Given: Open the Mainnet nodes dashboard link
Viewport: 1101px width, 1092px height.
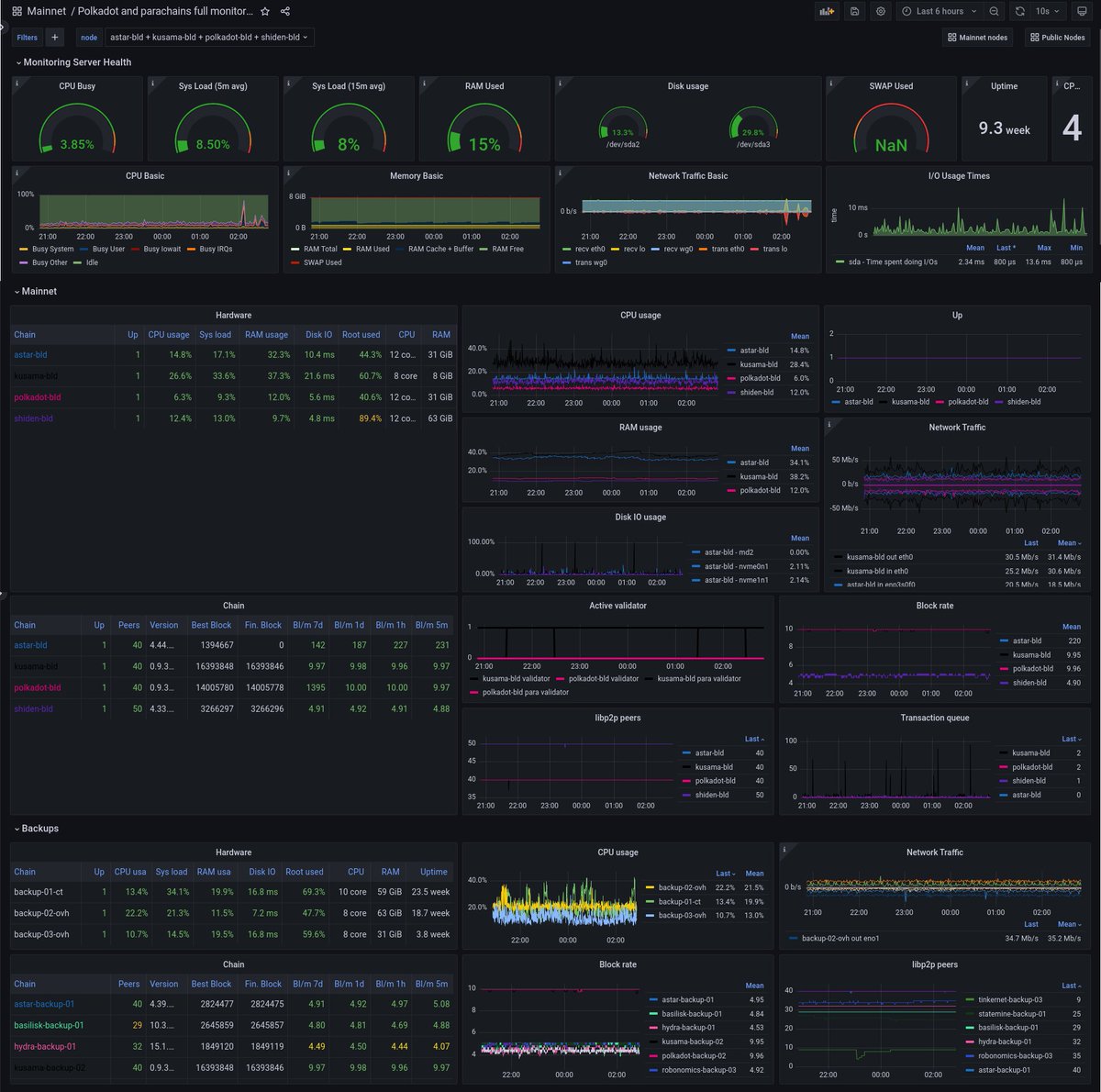Looking at the screenshot, I should [x=978, y=37].
